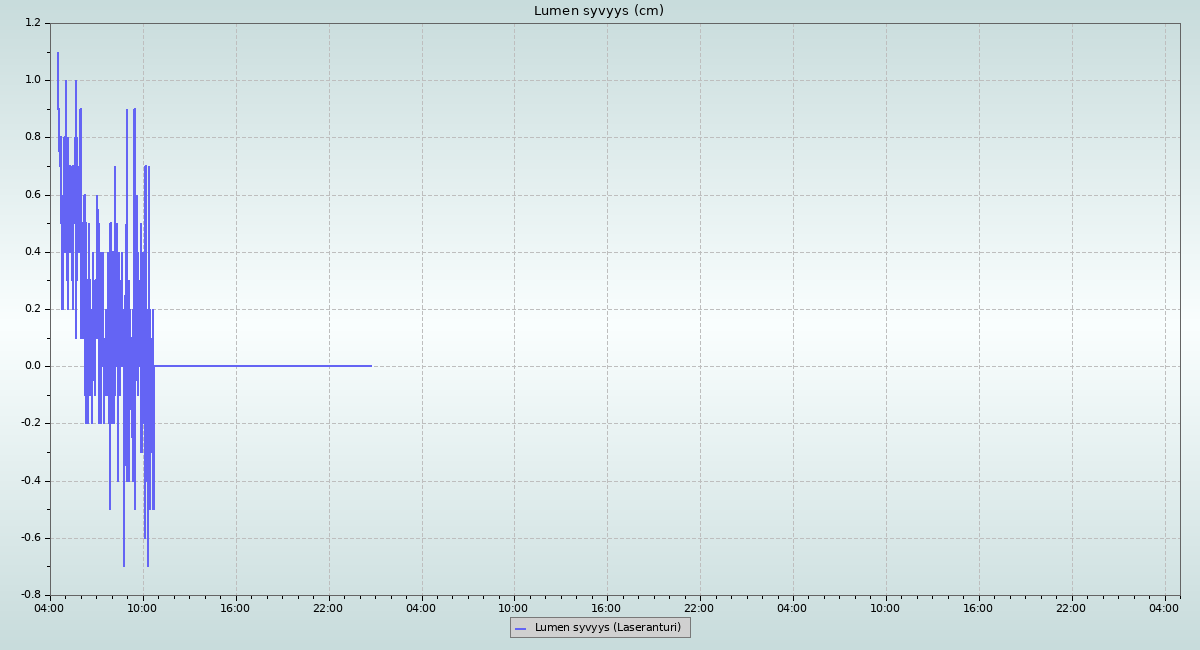Image resolution: width=1200 pixels, height=650 pixels.
Task: Click the 0.8 y-axis tick label
Action: tap(33, 137)
